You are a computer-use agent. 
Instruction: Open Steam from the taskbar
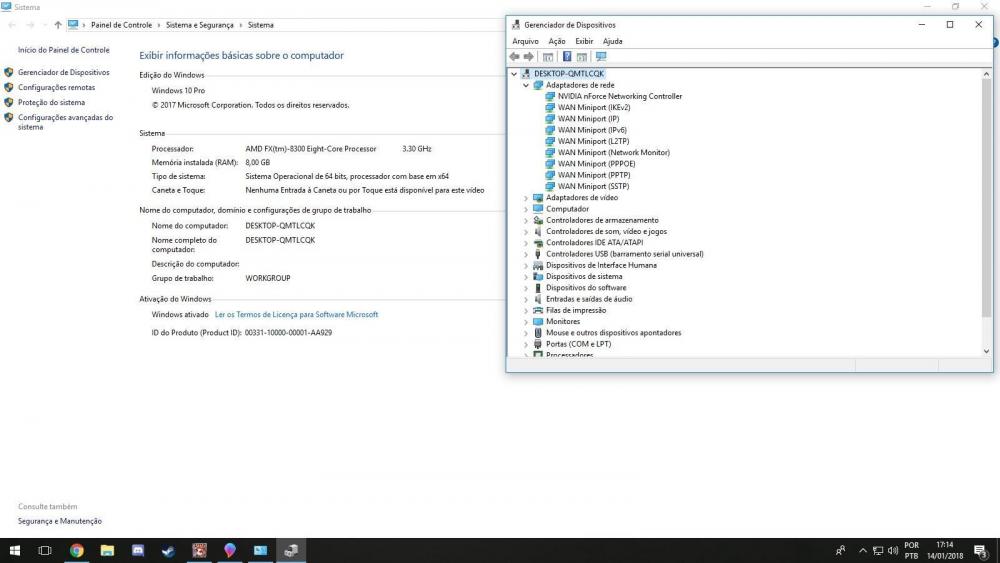coord(168,550)
